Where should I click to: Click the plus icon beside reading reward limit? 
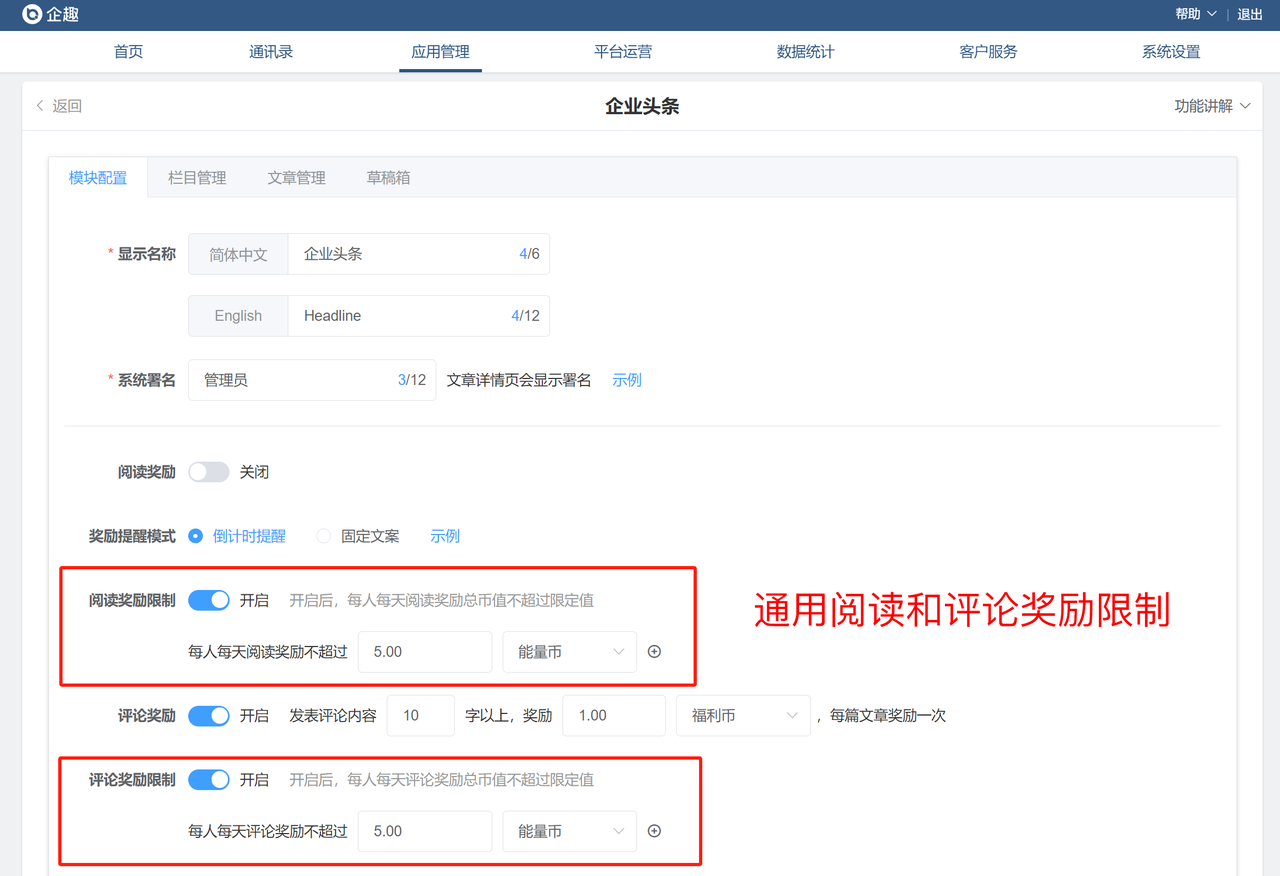click(x=655, y=652)
